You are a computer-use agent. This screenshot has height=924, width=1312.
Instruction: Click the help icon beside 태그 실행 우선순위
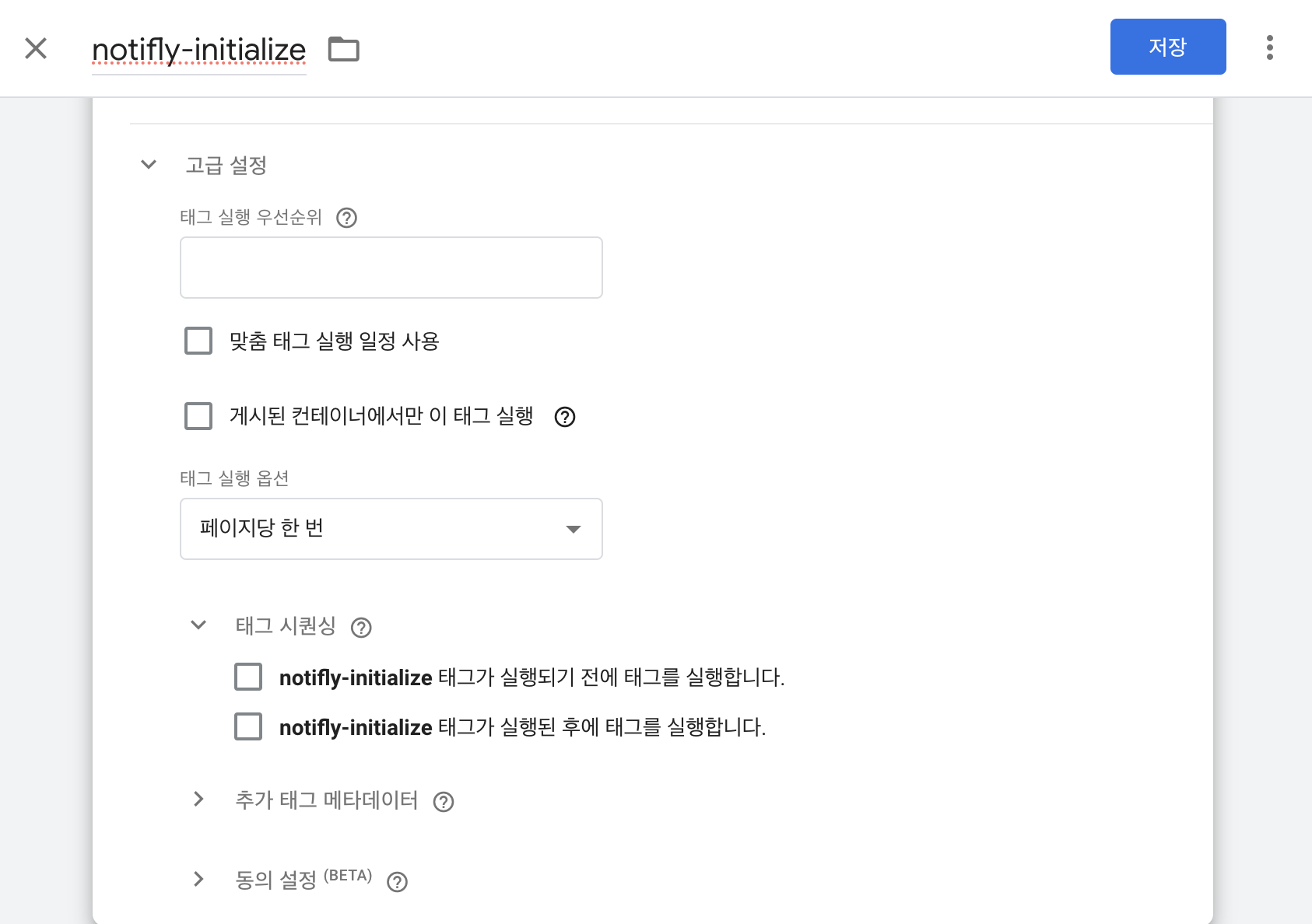click(x=346, y=219)
